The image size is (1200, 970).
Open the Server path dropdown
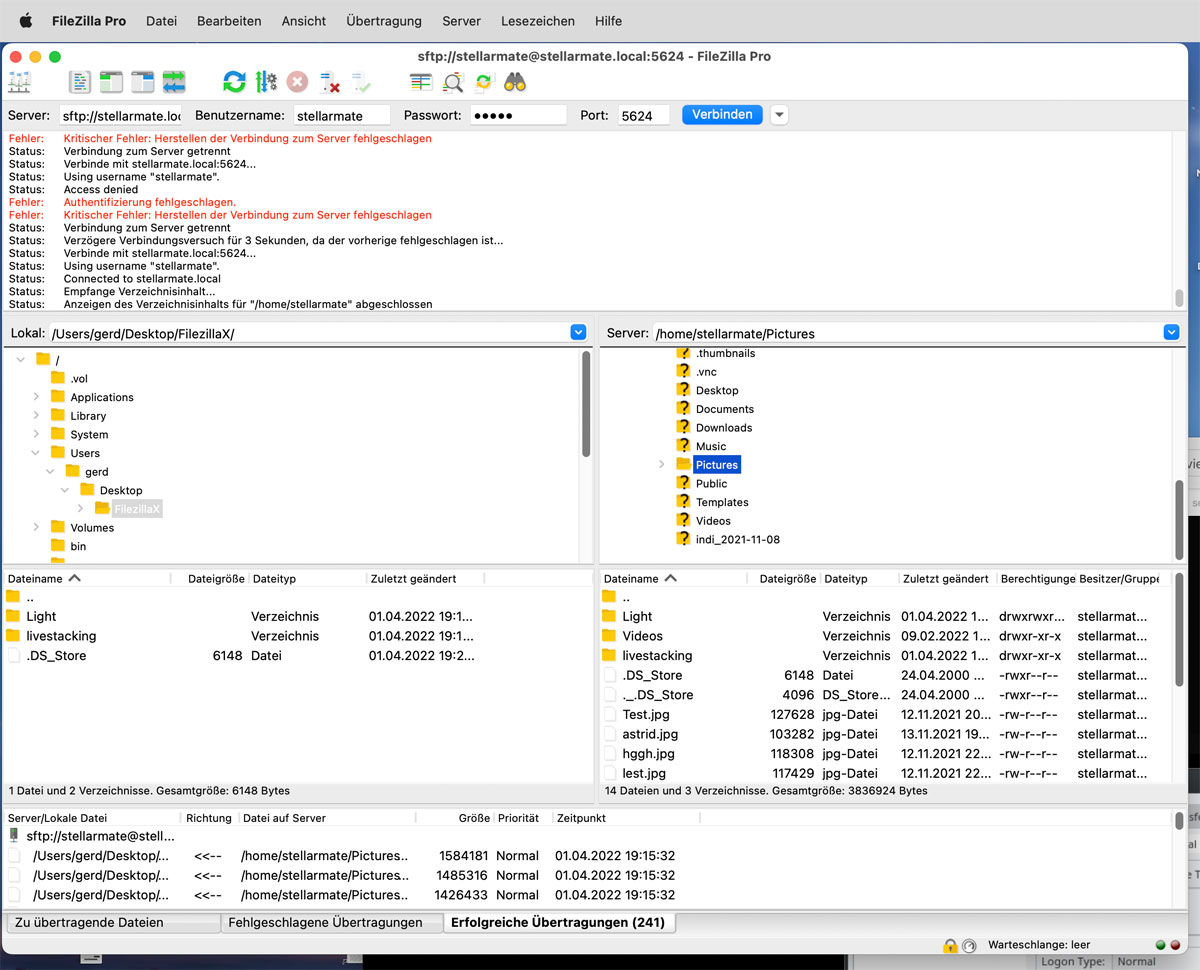1172,333
